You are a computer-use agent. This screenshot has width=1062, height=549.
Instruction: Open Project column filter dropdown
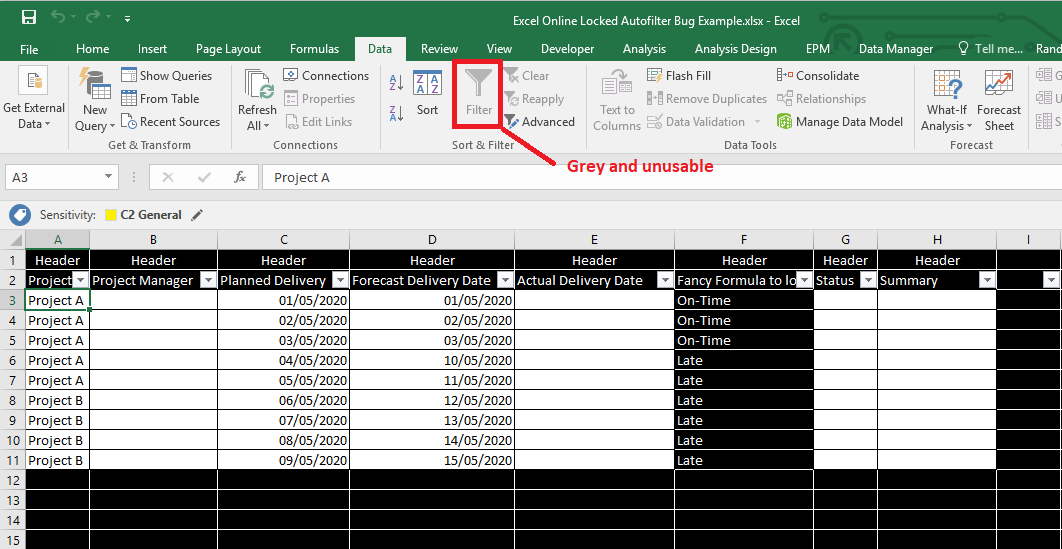point(81,280)
